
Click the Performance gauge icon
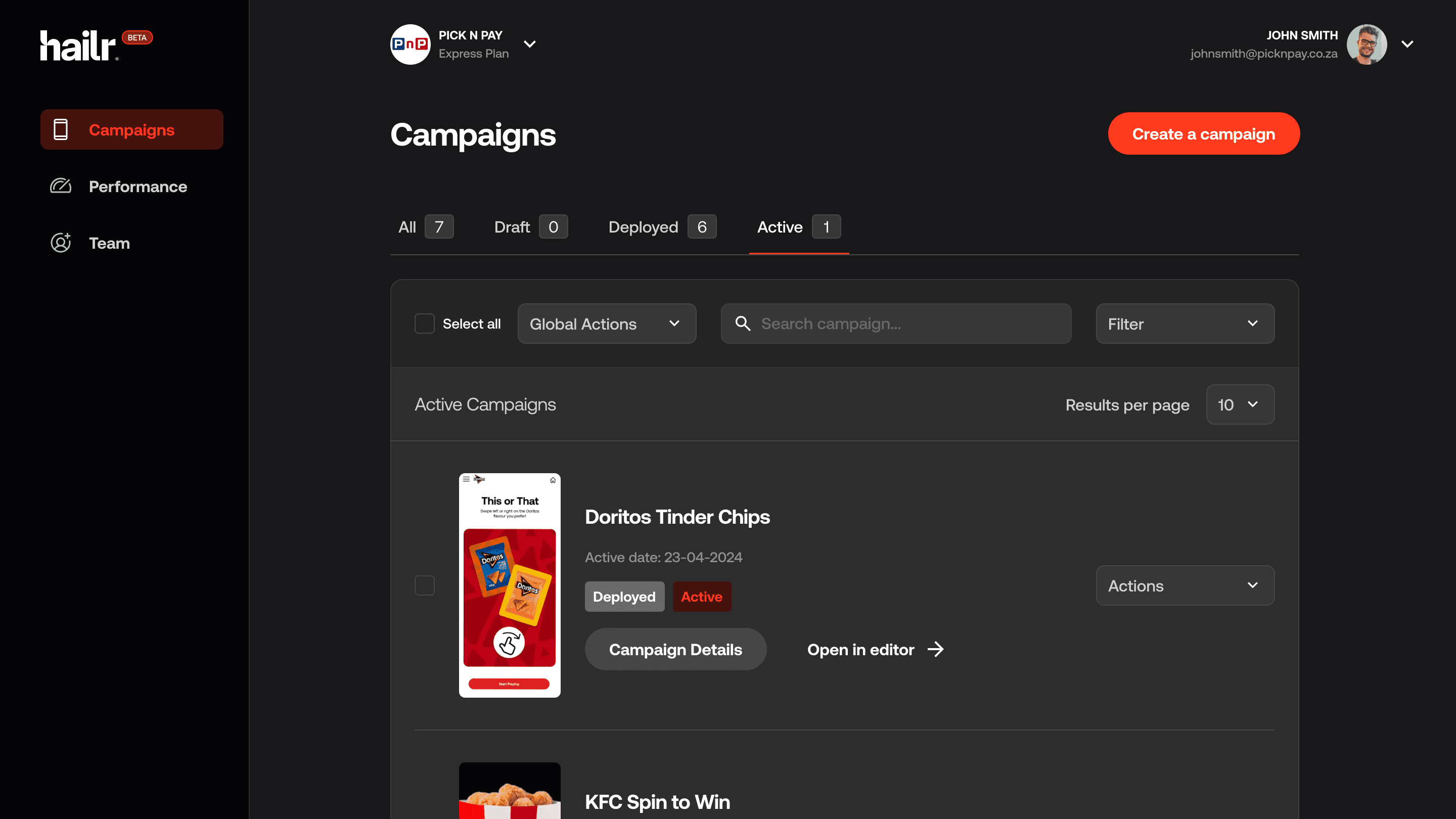[61, 186]
